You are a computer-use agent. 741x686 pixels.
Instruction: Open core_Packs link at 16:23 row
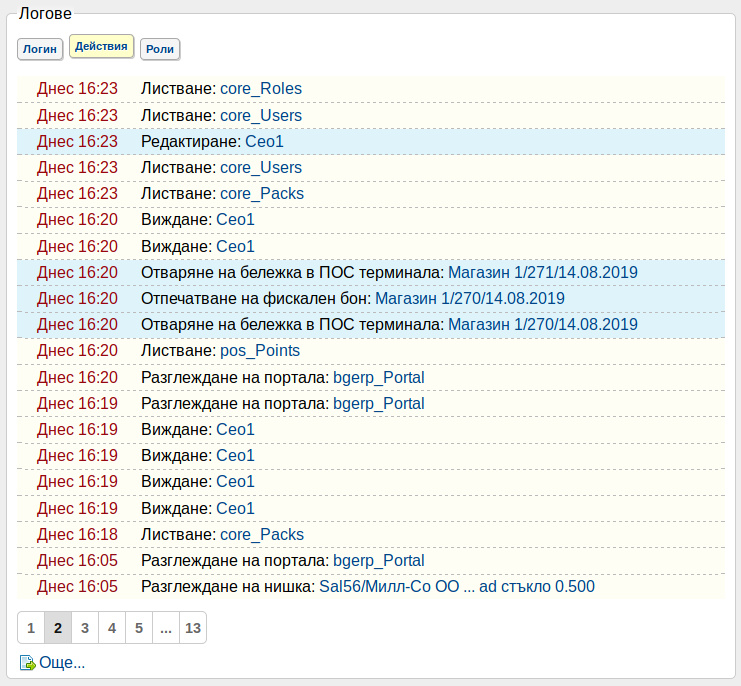pyautogui.click(x=262, y=193)
